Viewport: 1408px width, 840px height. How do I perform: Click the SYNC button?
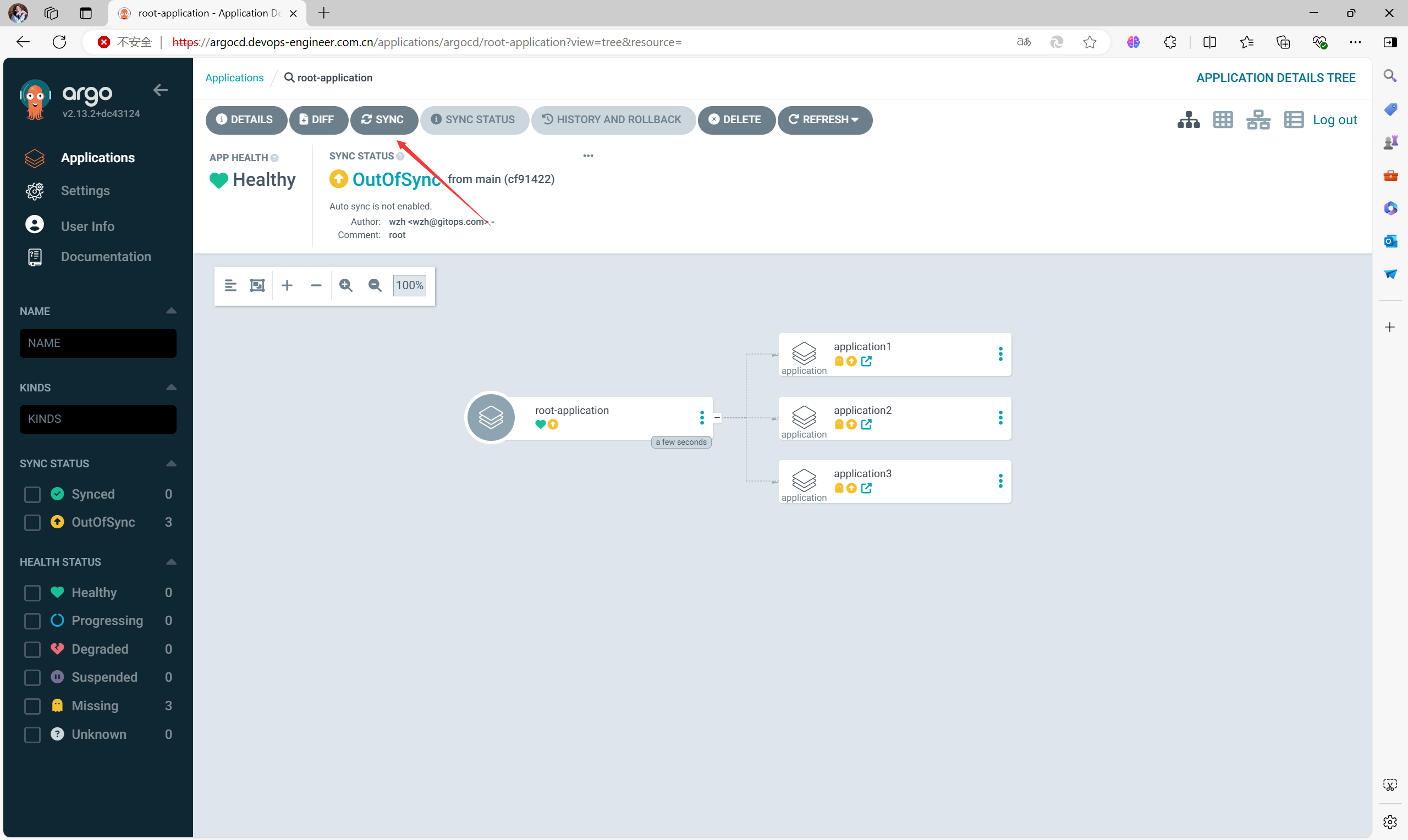383,120
